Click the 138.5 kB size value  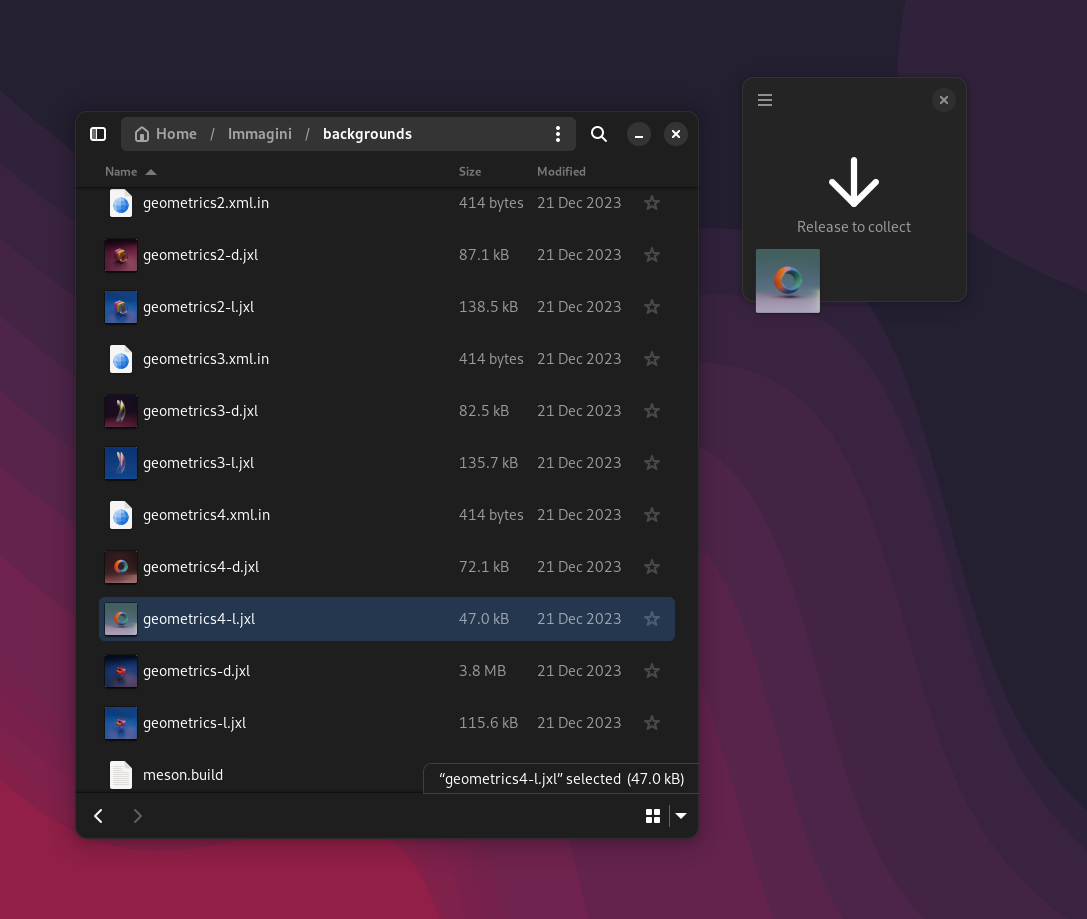click(x=488, y=307)
